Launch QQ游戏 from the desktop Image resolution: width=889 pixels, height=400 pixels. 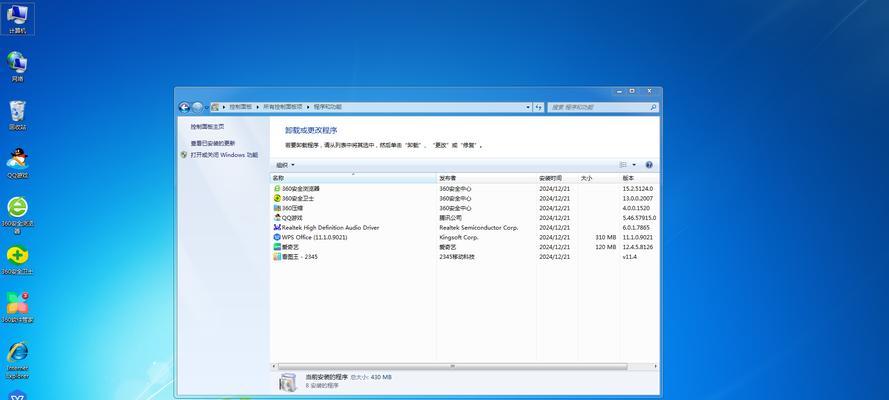coord(17,163)
